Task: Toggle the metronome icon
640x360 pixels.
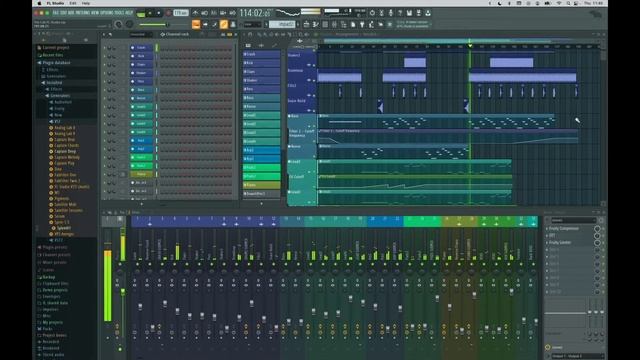Action: click(195, 13)
